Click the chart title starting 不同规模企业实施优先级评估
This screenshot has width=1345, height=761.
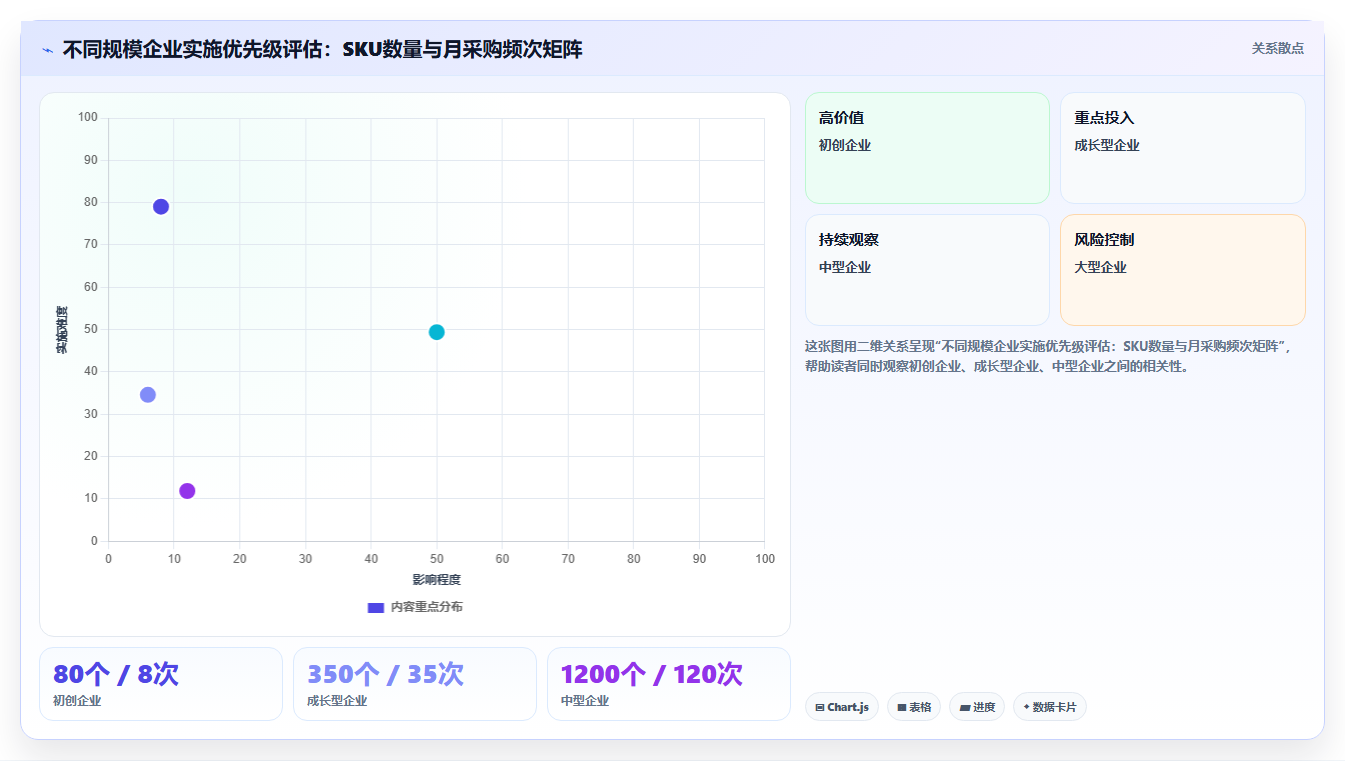322,49
